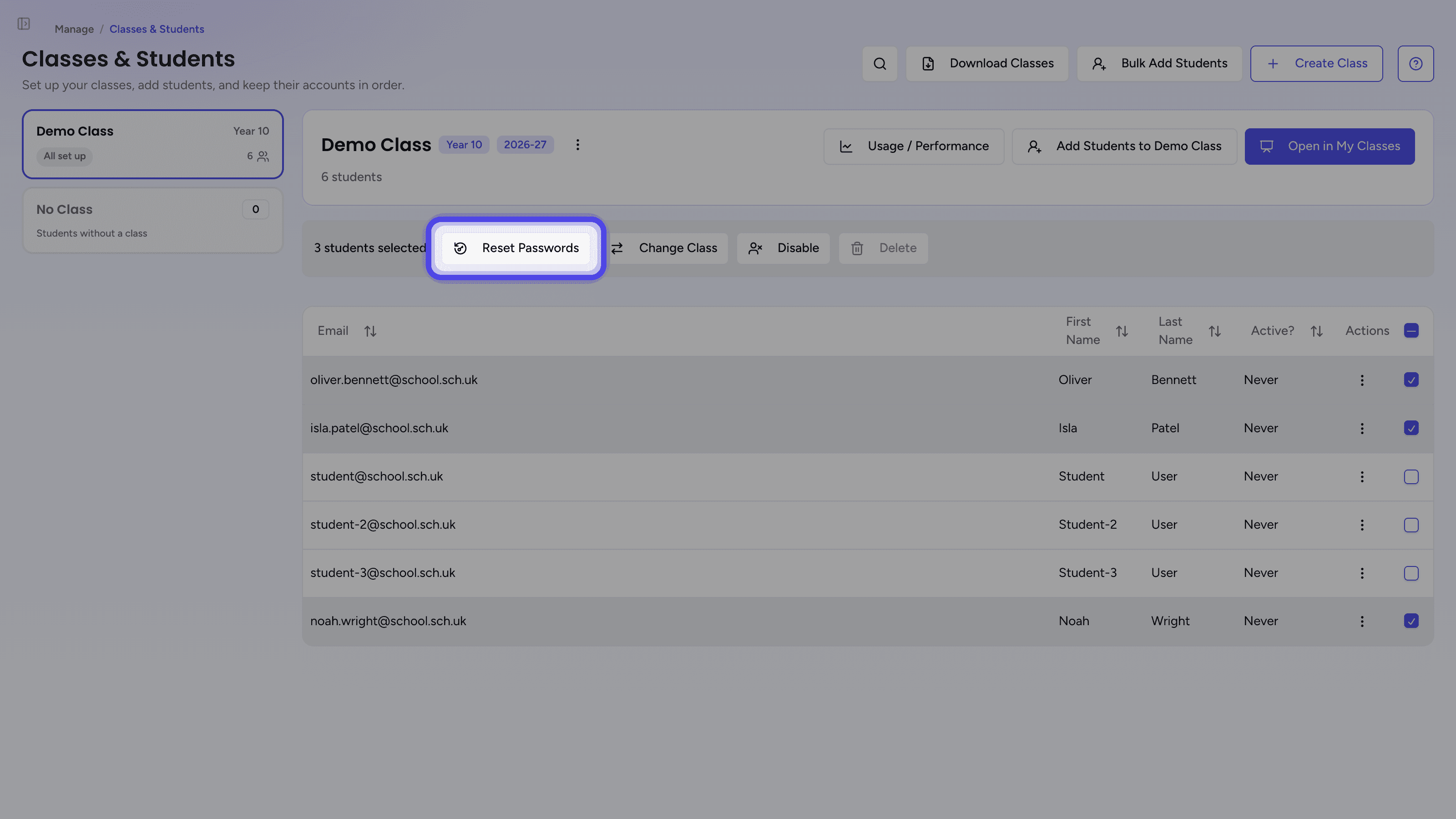Screen dimensions: 1456x819
Task: Select the Demo Class card in sidebar
Action: (152, 144)
